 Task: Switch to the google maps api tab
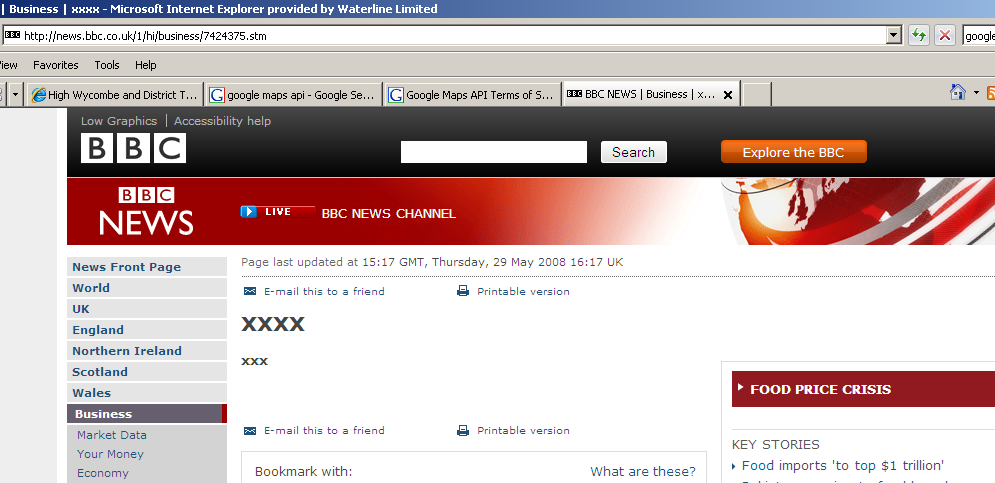(x=292, y=95)
